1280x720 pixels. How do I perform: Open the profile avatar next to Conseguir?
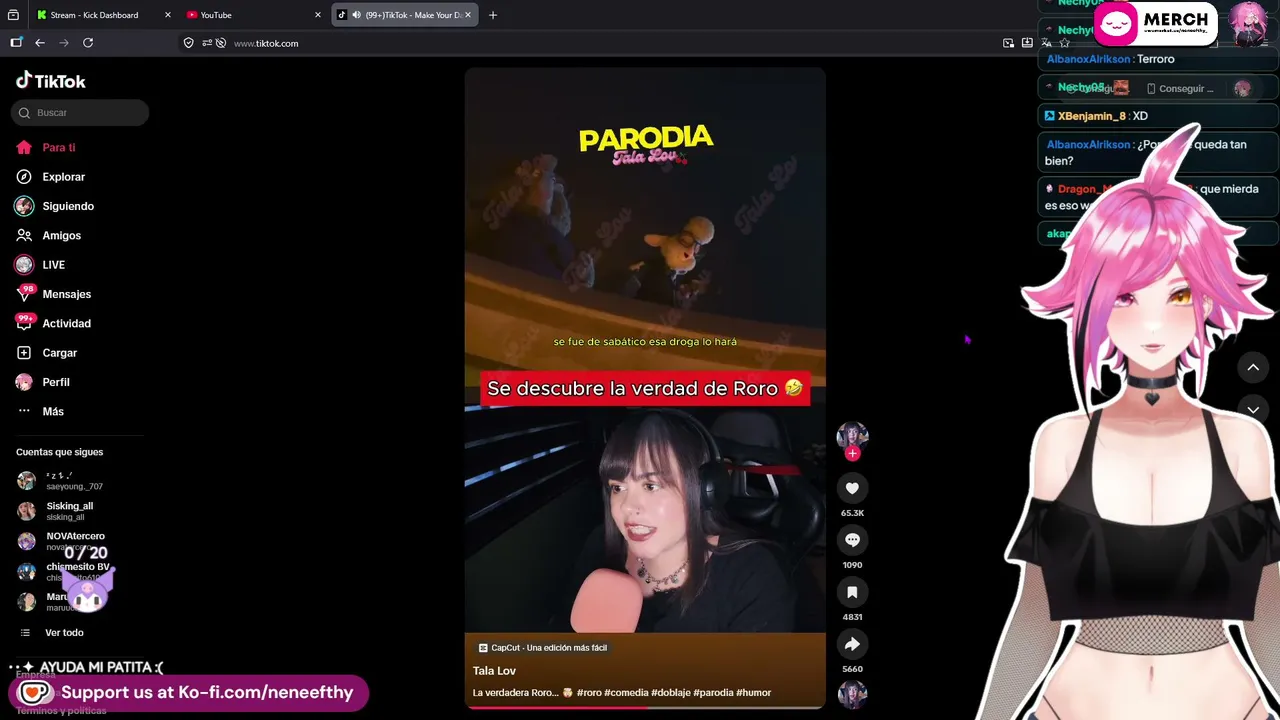(1242, 89)
